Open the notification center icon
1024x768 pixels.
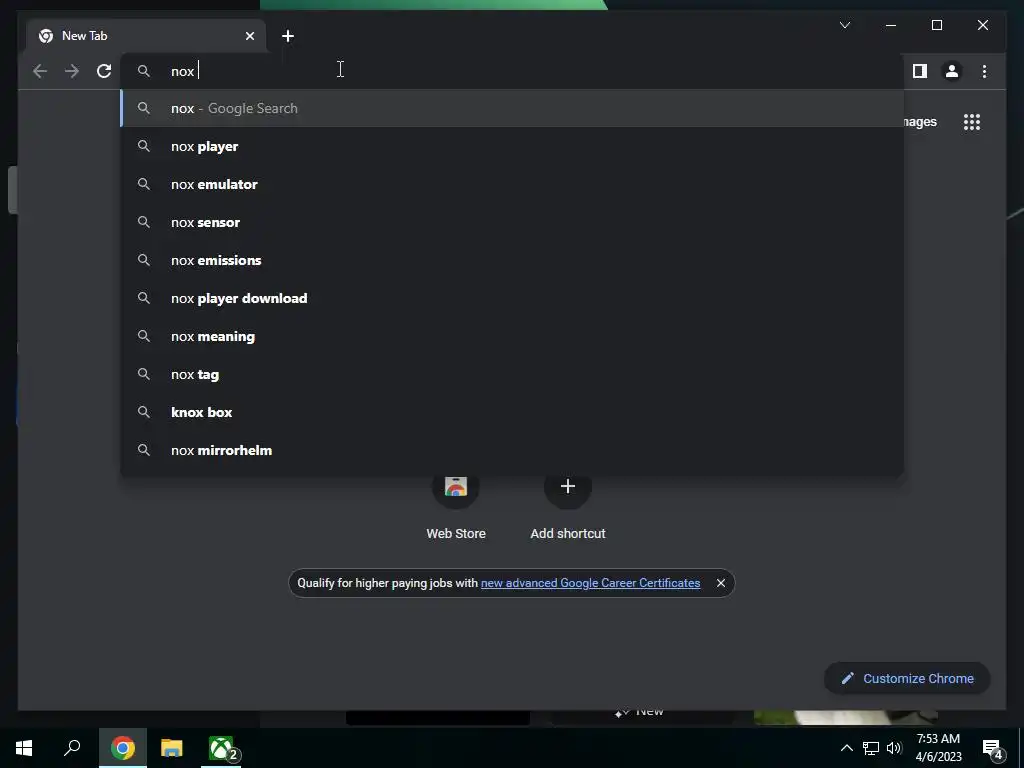point(992,748)
